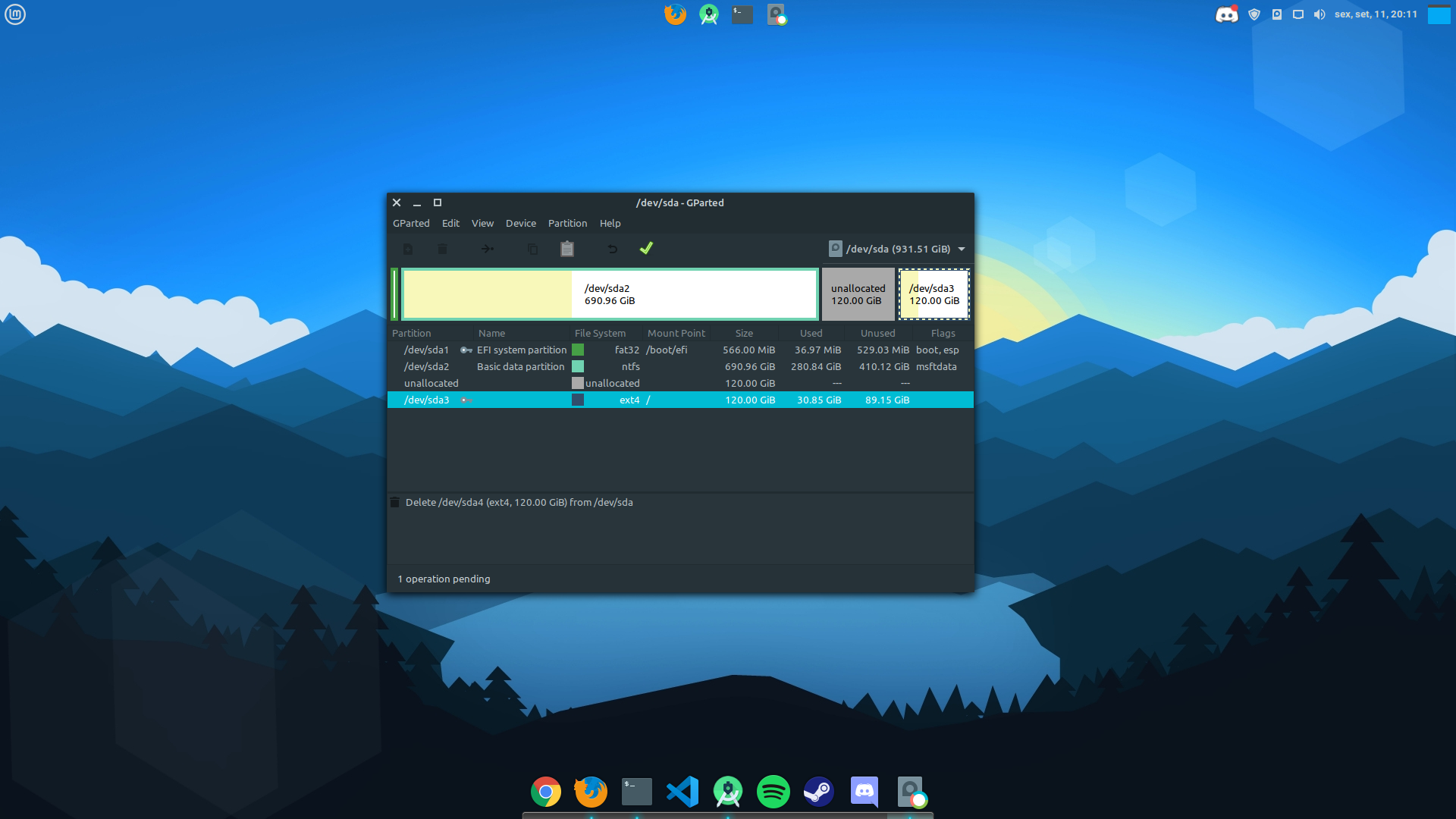Click the Discord icon in the dock

(864, 792)
